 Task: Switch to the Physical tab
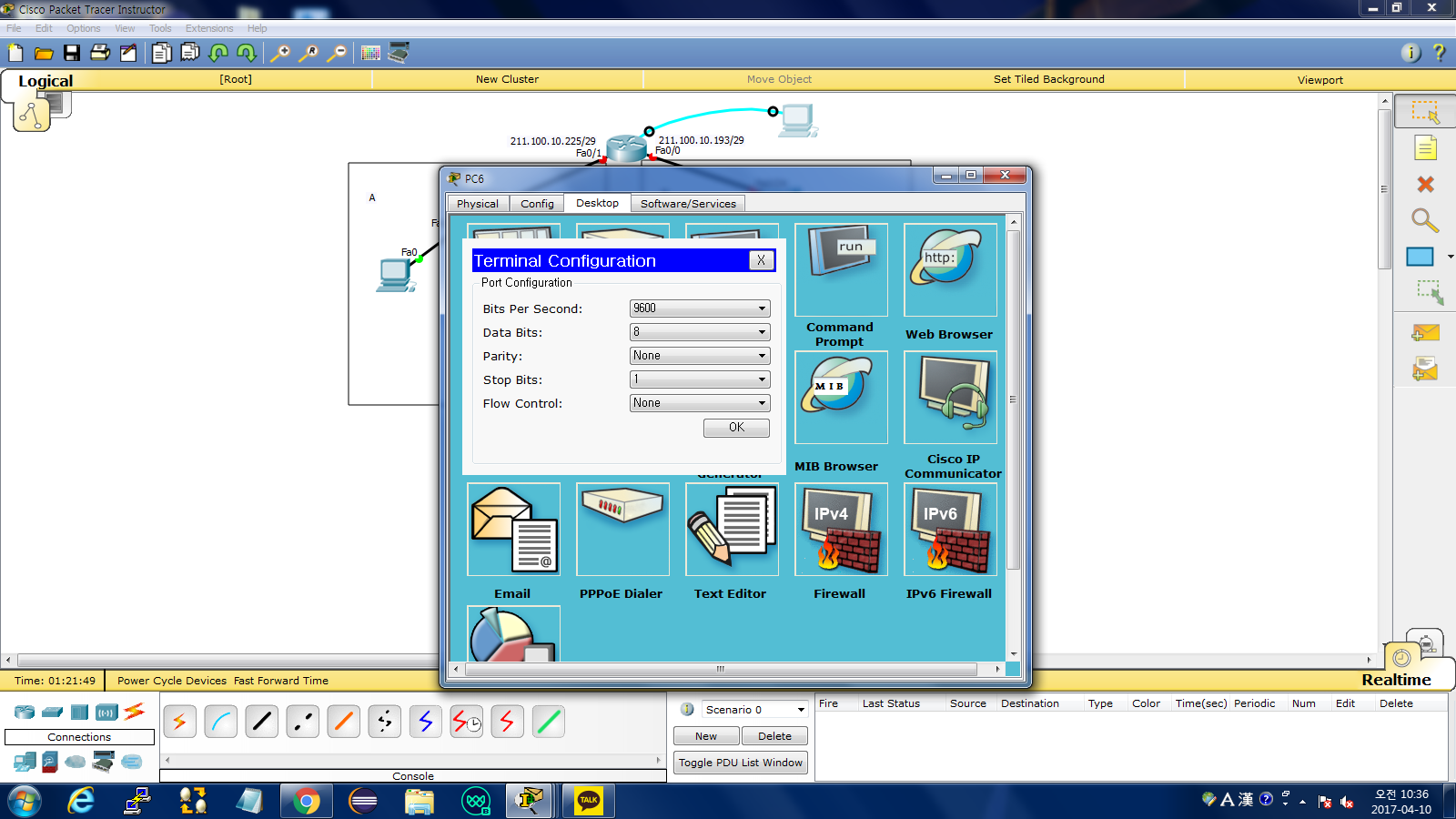coord(478,204)
